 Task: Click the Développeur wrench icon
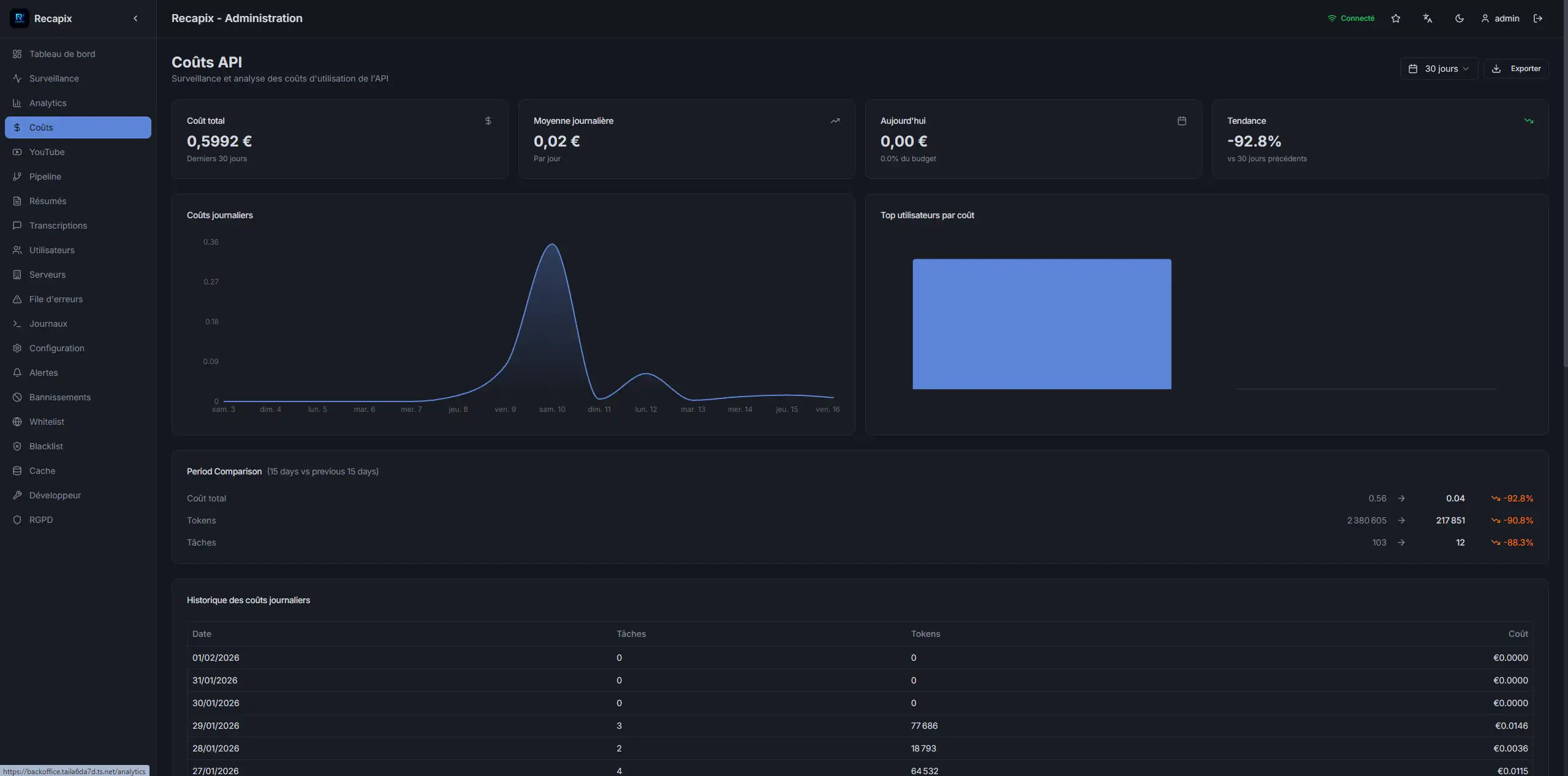coord(17,495)
